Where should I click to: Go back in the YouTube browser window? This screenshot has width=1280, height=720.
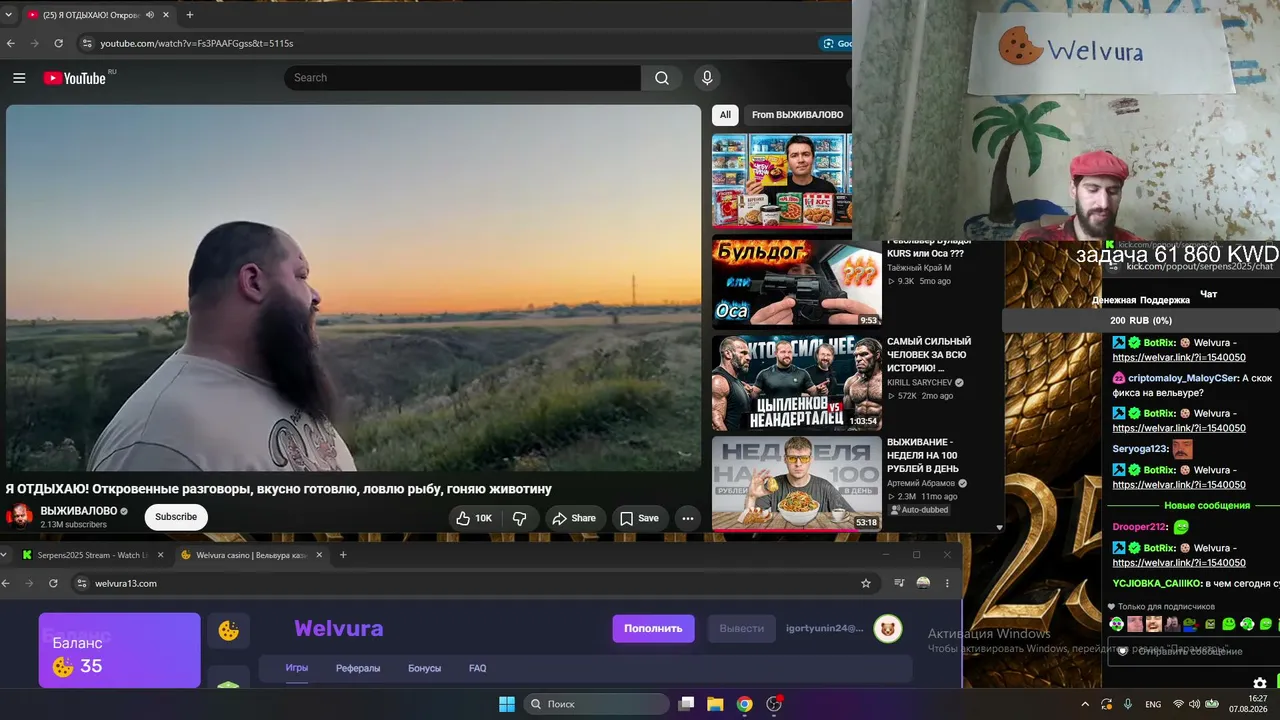(11, 43)
